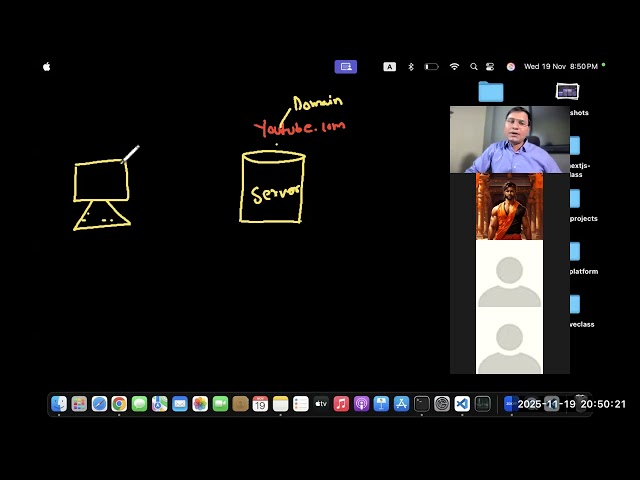Select the presenter's video tile in Zoom panel
The height and width of the screenshot is (480, 640).
click(510, 140)
